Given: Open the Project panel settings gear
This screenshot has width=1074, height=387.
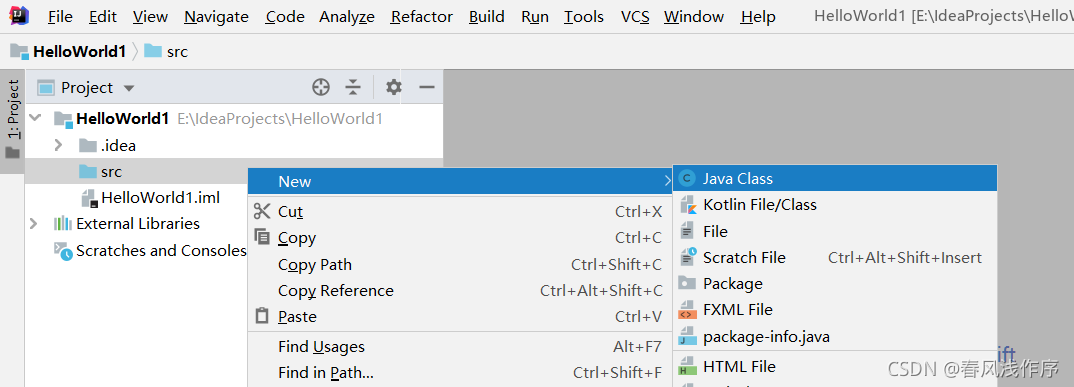Looking at the screenshot, I should [394, 87].
